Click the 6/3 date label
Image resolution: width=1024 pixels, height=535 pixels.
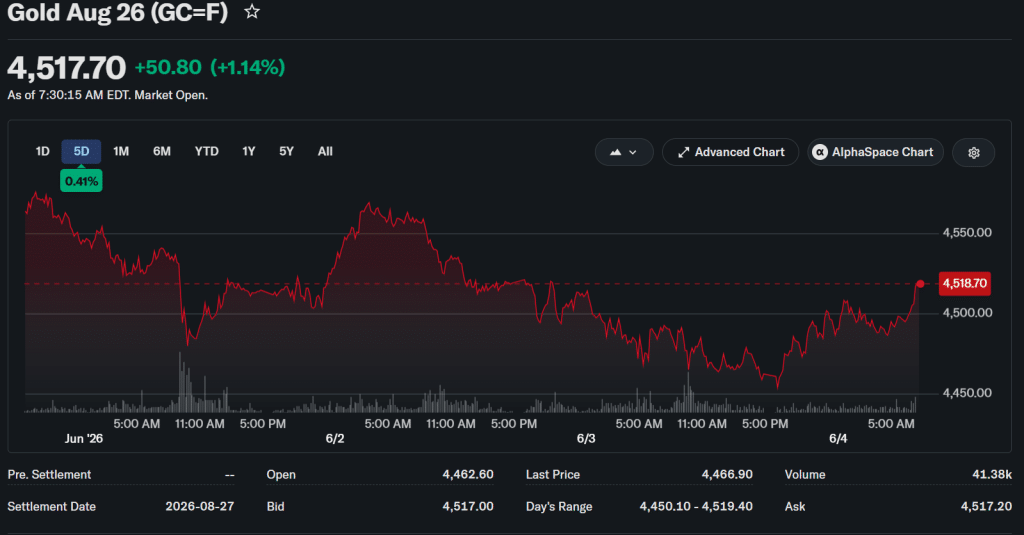586,439
